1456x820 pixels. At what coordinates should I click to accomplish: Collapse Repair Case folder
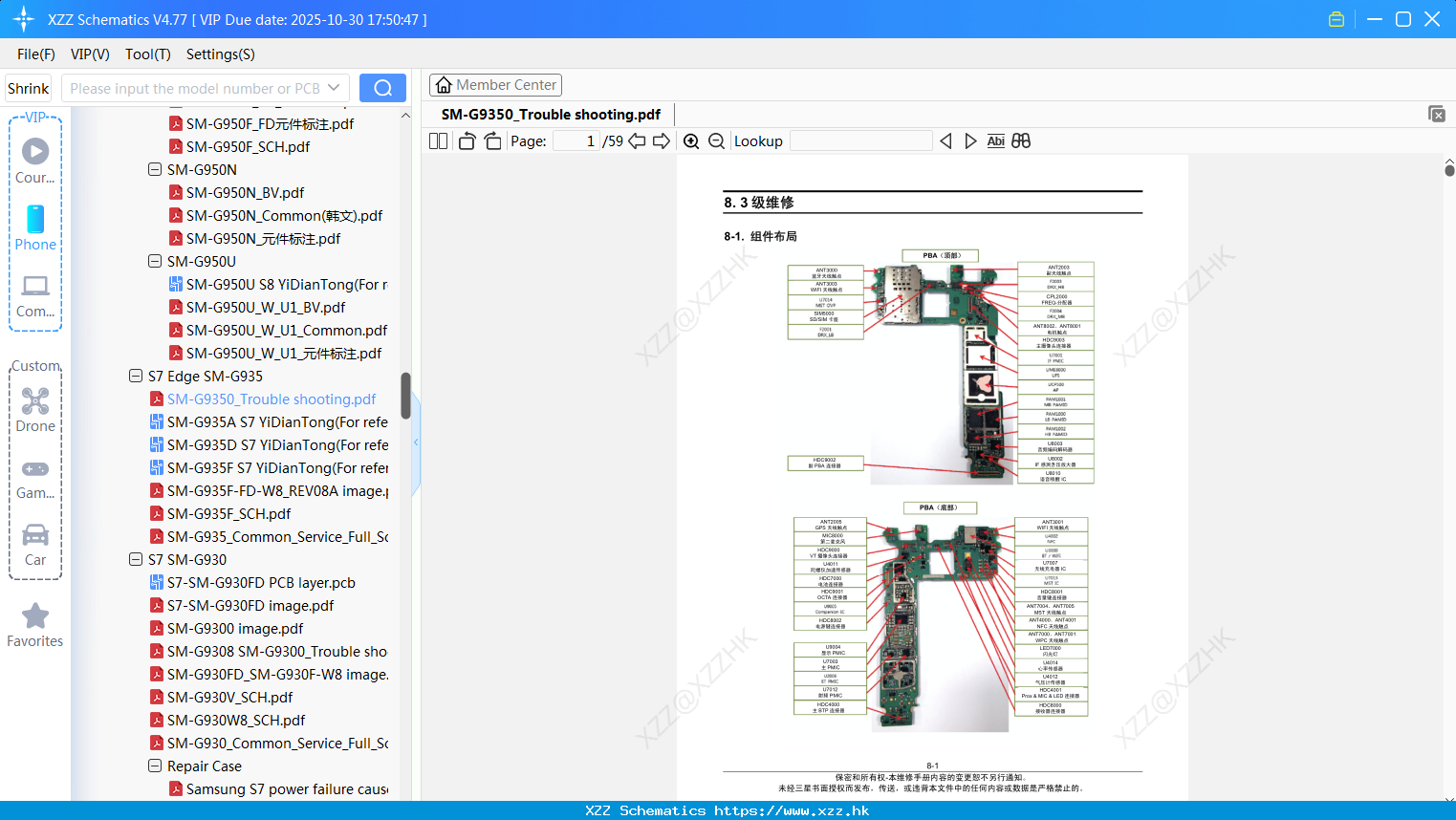155,766
